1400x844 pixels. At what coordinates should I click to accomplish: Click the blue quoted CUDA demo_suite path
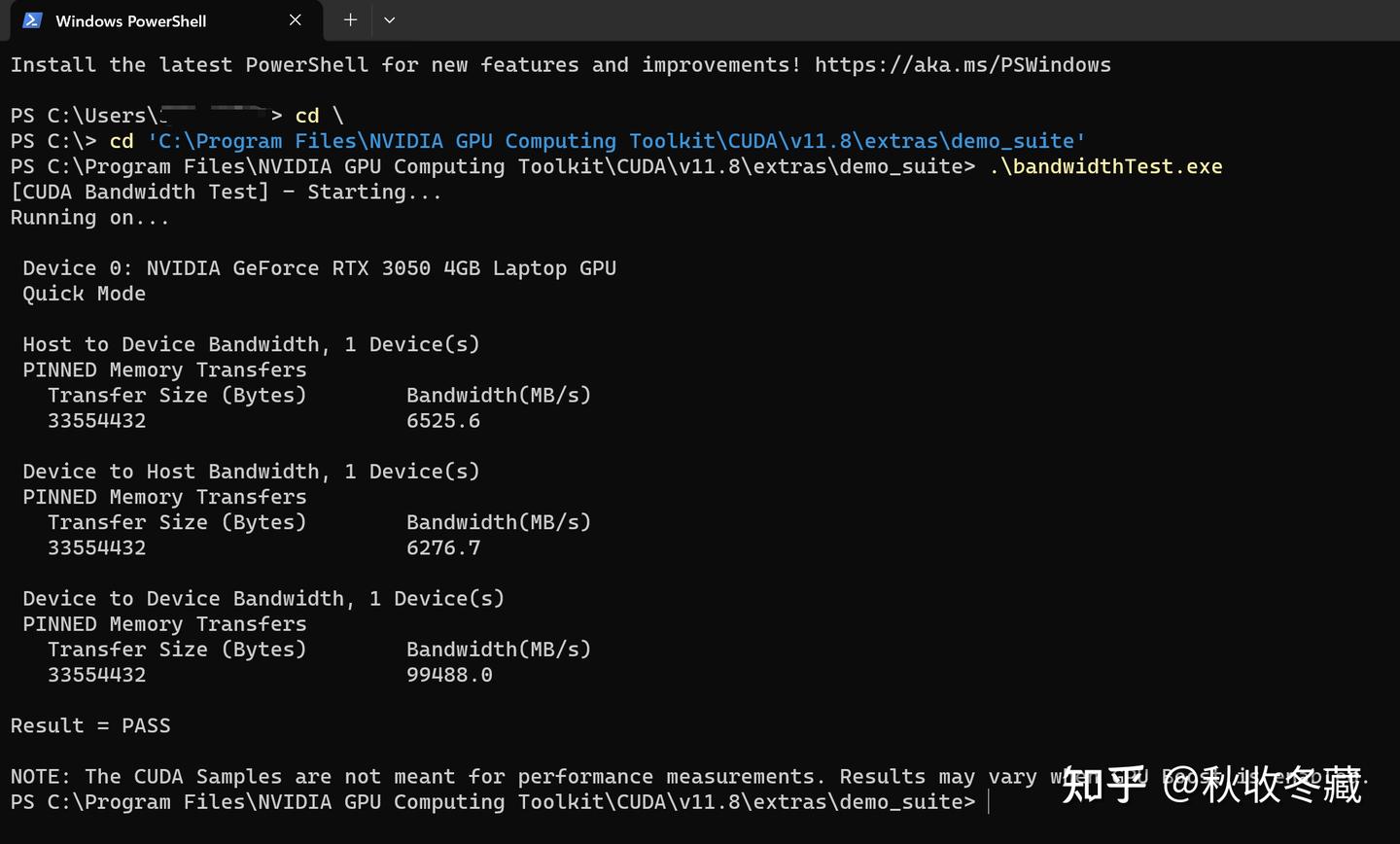click(x=616, y=141)
